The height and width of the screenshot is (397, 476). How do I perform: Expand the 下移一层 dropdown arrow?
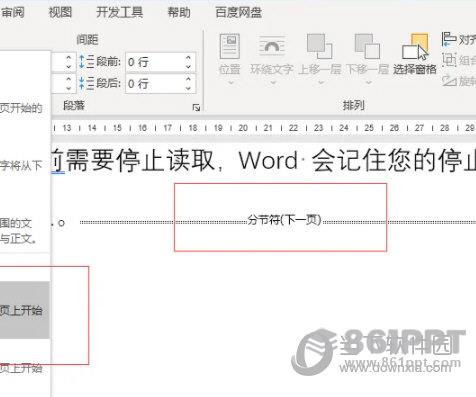click(368, 82)
